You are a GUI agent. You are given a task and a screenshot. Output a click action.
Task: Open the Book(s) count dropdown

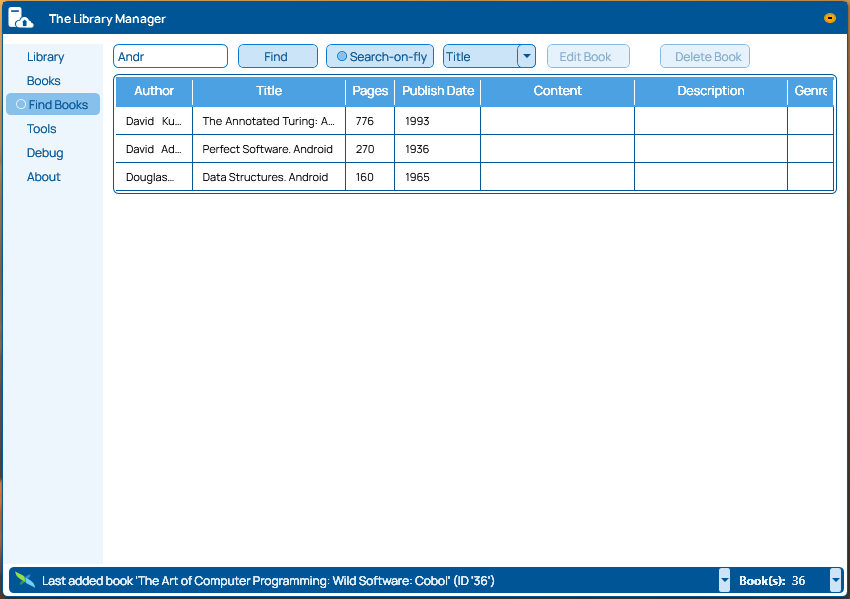(x=835, y=580)
